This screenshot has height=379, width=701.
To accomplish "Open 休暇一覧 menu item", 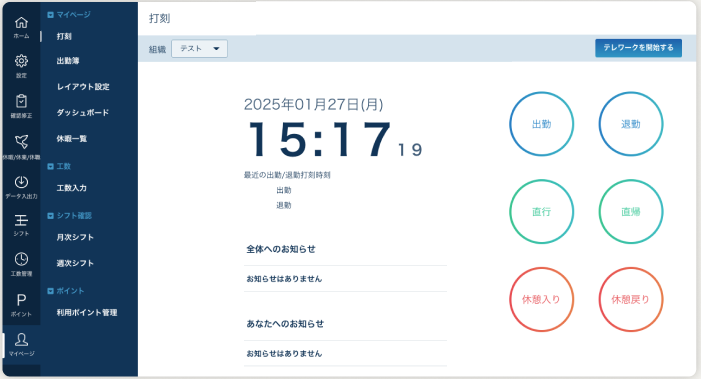I will tap(72, 139).
